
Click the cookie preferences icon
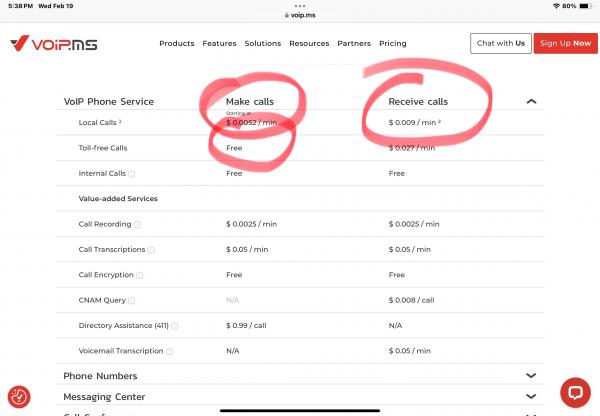(x=19, y=397)
